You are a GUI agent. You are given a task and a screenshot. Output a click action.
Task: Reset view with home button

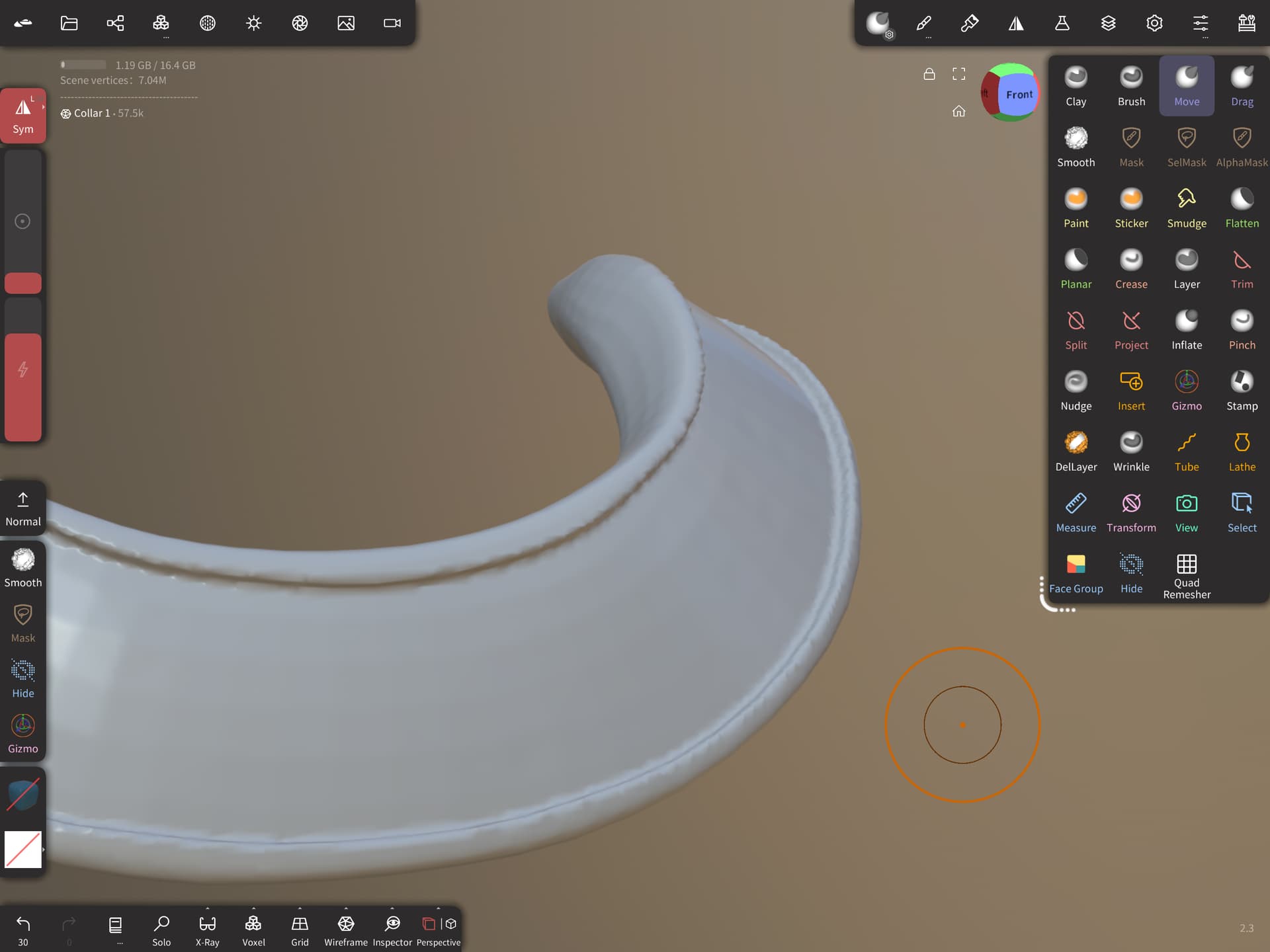point(958,111)
